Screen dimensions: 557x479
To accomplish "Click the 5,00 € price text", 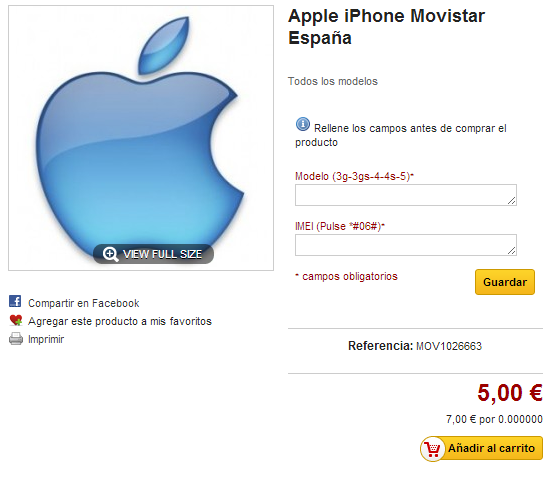I will tap(510, 393).
